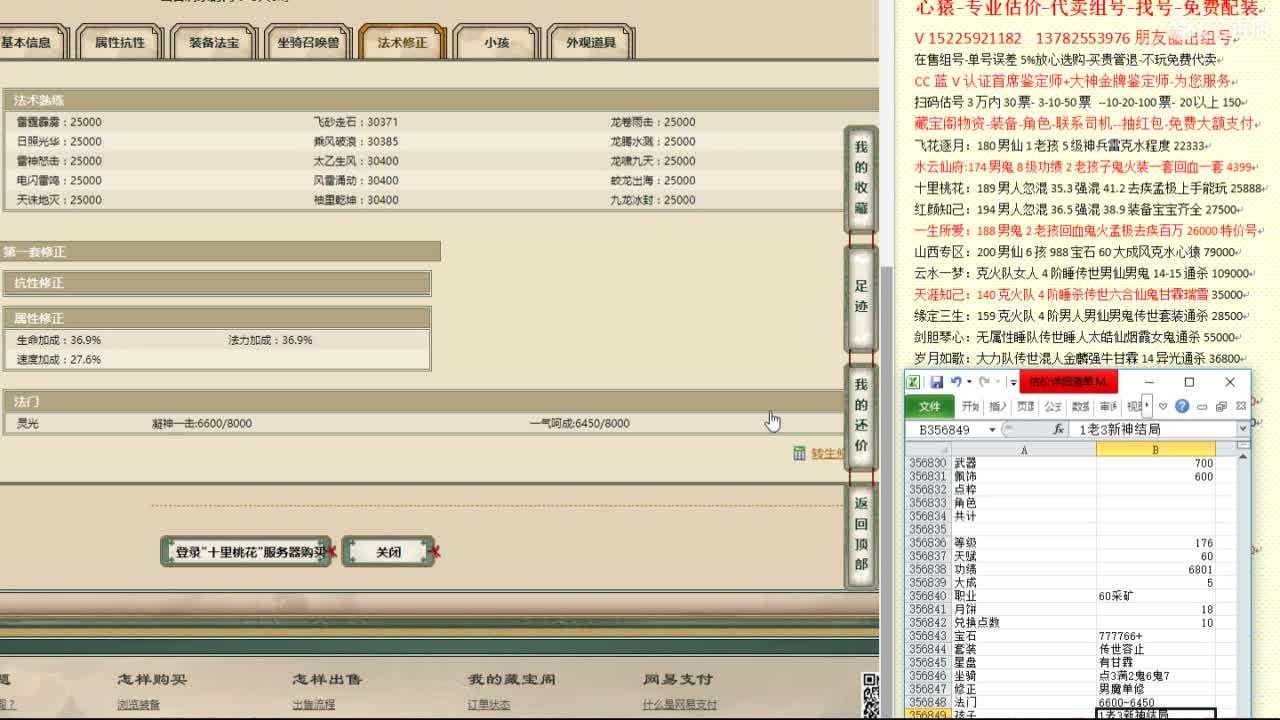
Task: Open the Customize Quick Access Toolbar dropdown
Action: click(x=1012, y=383)
